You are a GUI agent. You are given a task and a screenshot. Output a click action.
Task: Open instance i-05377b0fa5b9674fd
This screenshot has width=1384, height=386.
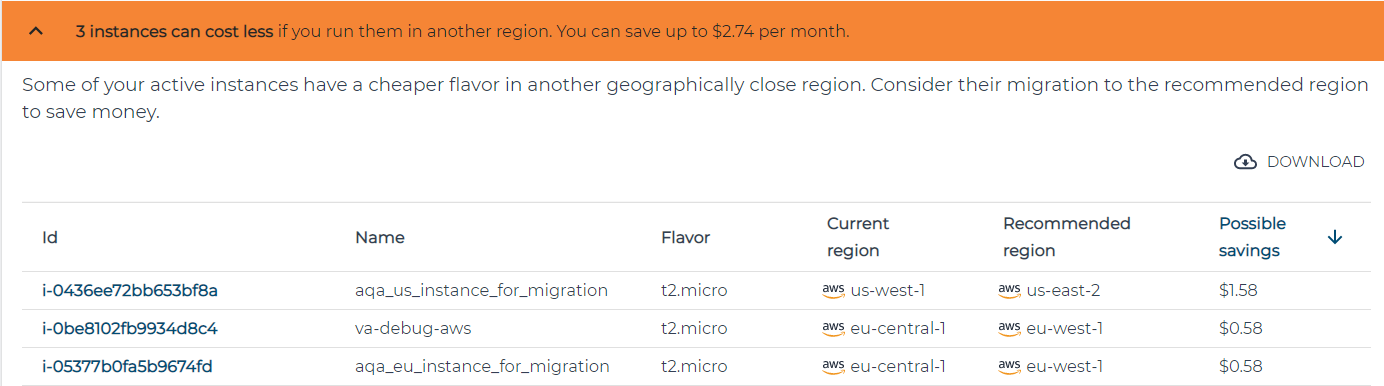pos(127,366)
